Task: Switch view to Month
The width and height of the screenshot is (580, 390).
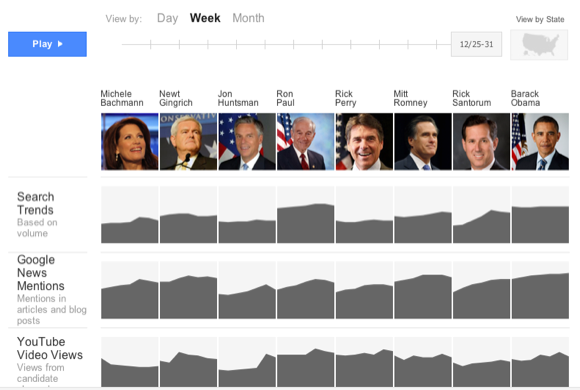Action: point(248,18)
